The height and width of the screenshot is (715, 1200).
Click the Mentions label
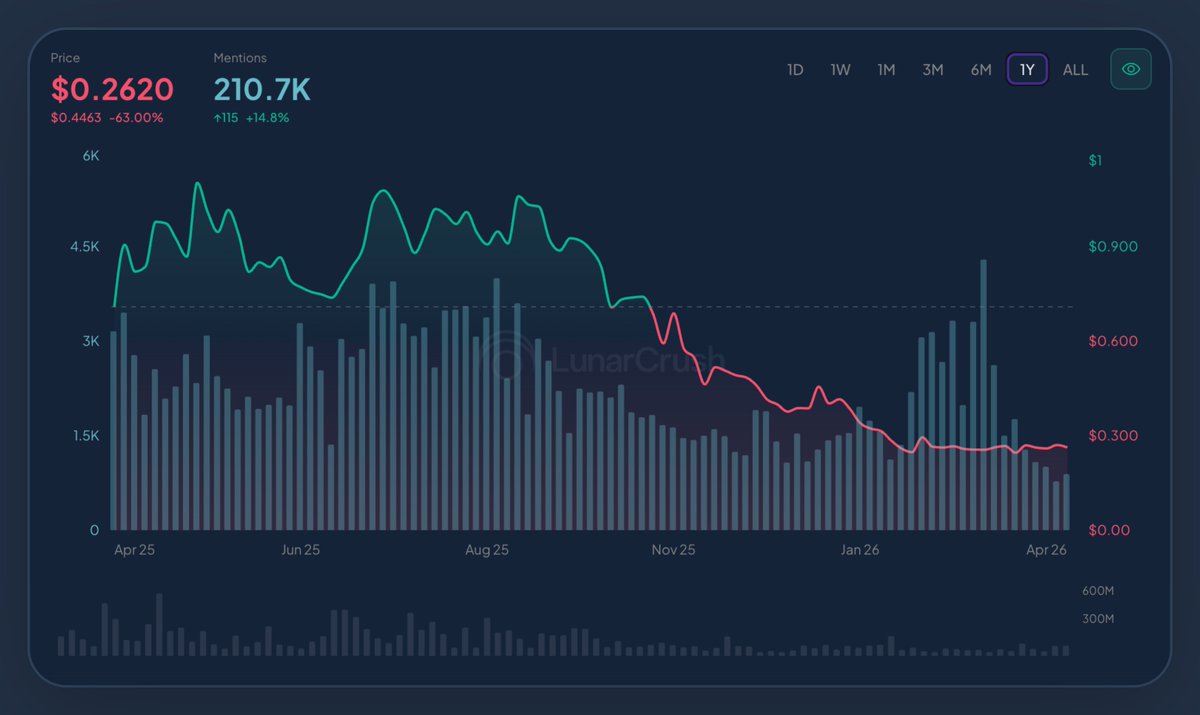coord(240,58)
